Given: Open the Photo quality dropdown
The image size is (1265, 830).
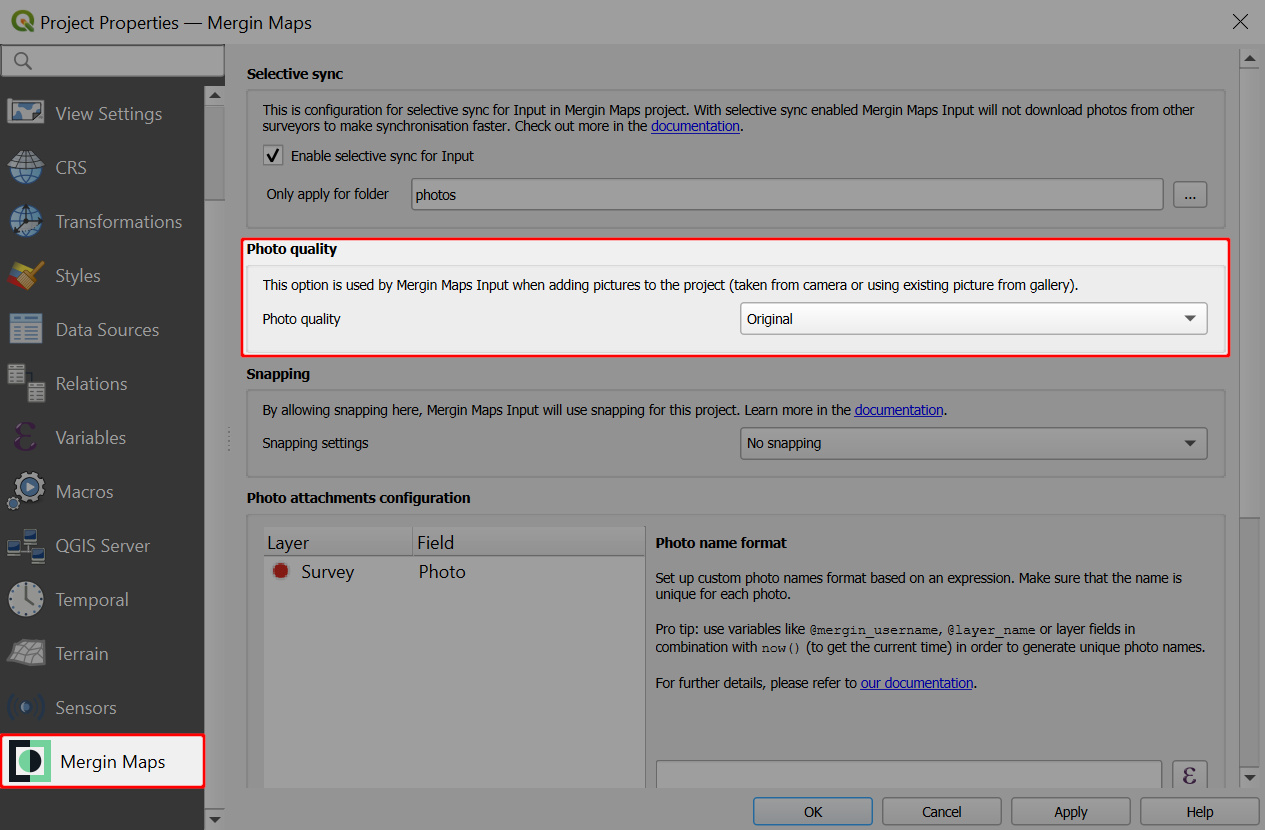Looking at the screenshot, I should pos(973,319).
